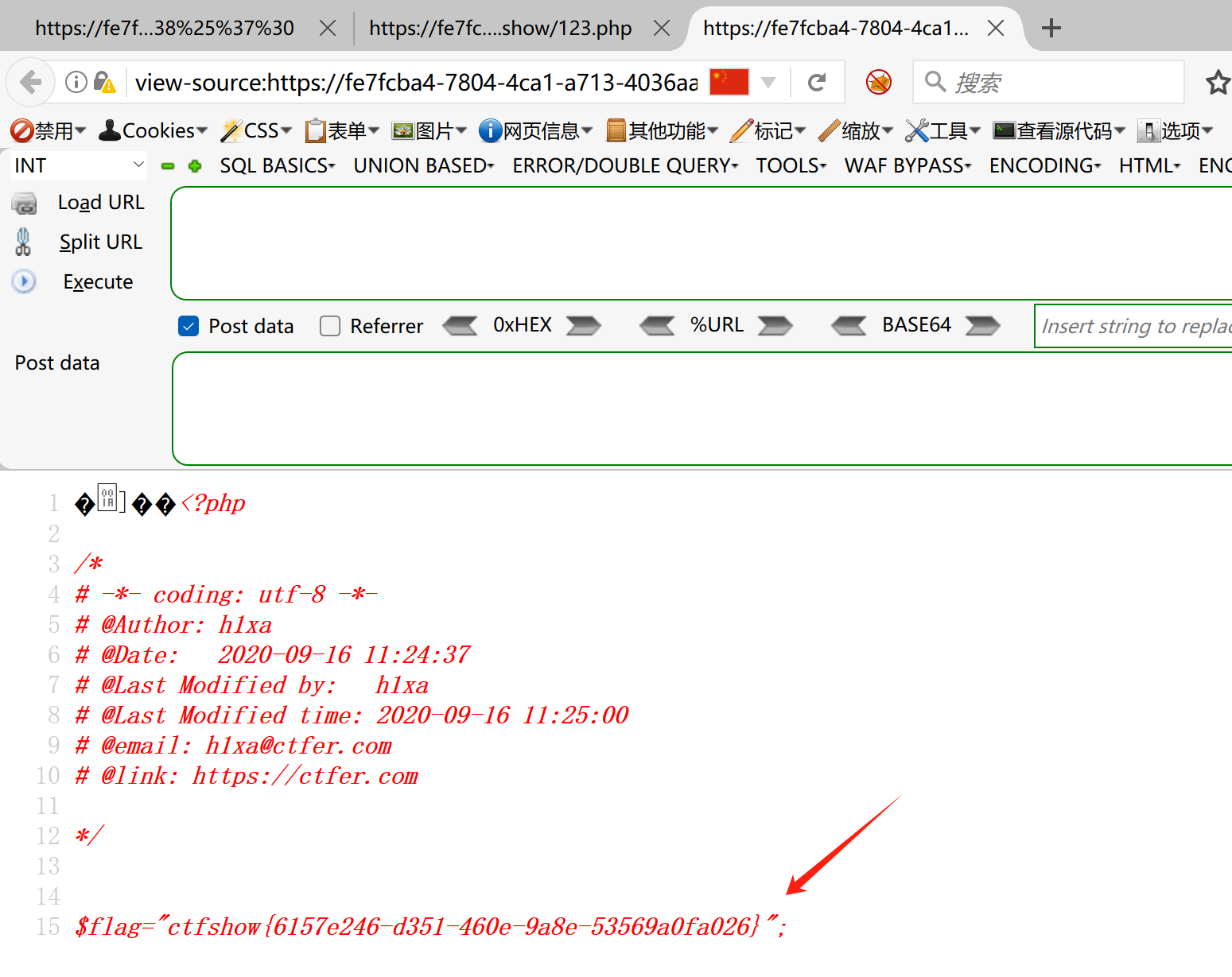This screenshot has width=1232, height=977.
Task: Enable the Referrer checkbox
Action: (x=330, y=326)
